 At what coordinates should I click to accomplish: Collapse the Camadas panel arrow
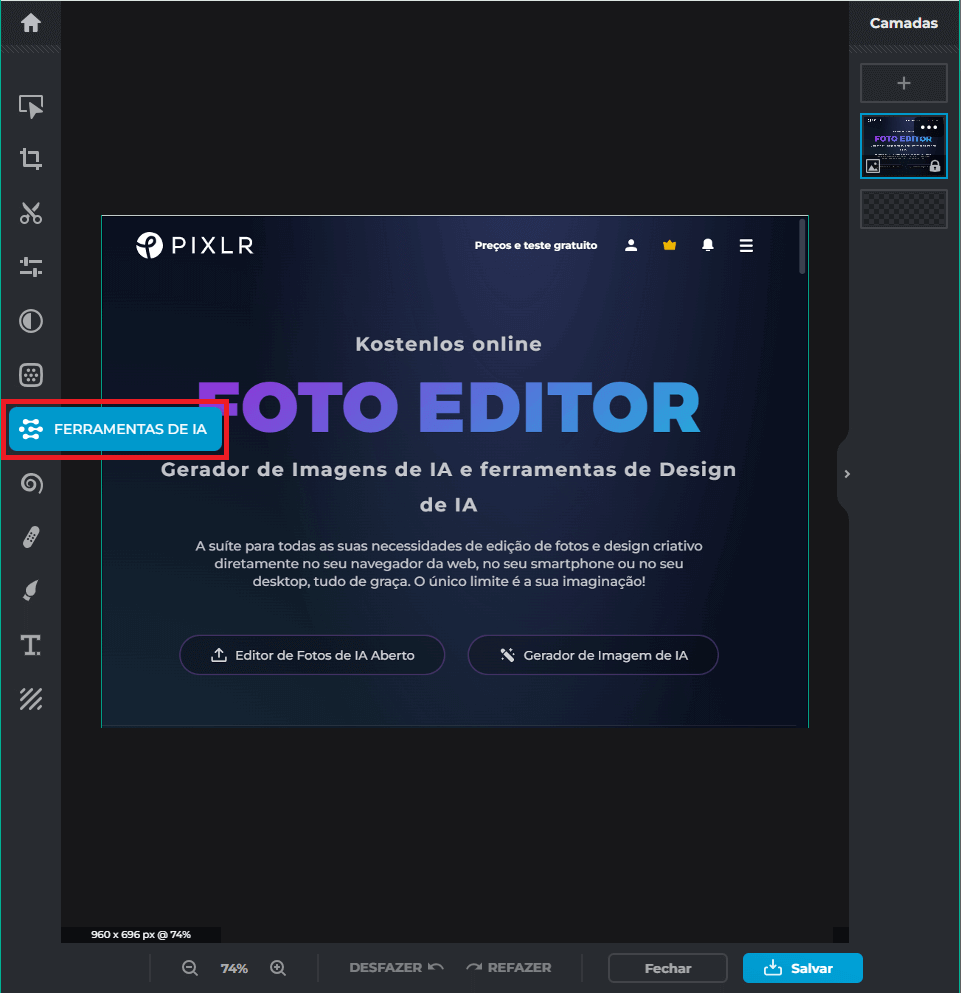846,474
